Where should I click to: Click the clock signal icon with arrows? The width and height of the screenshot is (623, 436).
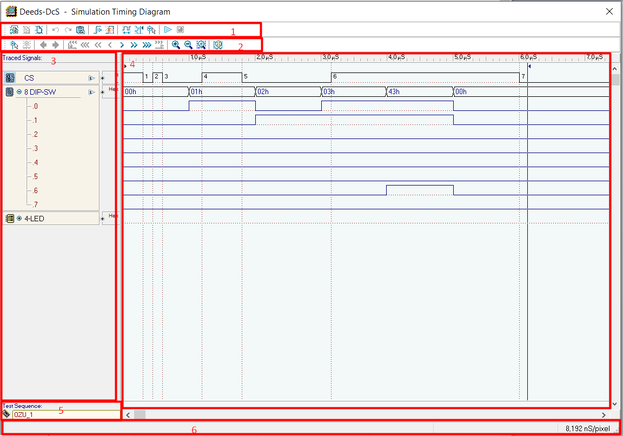point(126,30)
